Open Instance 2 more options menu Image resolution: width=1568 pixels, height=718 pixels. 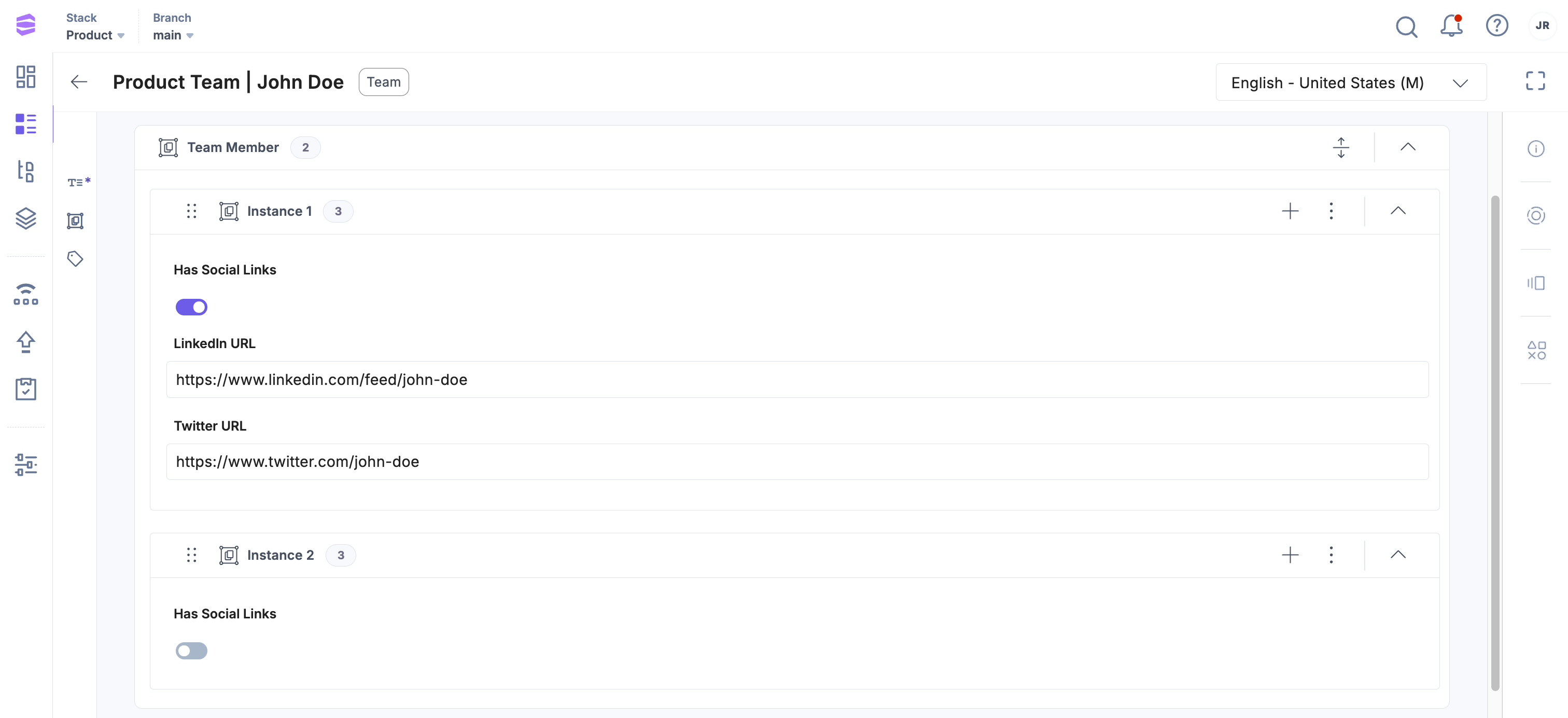[x=1331, y=555]
